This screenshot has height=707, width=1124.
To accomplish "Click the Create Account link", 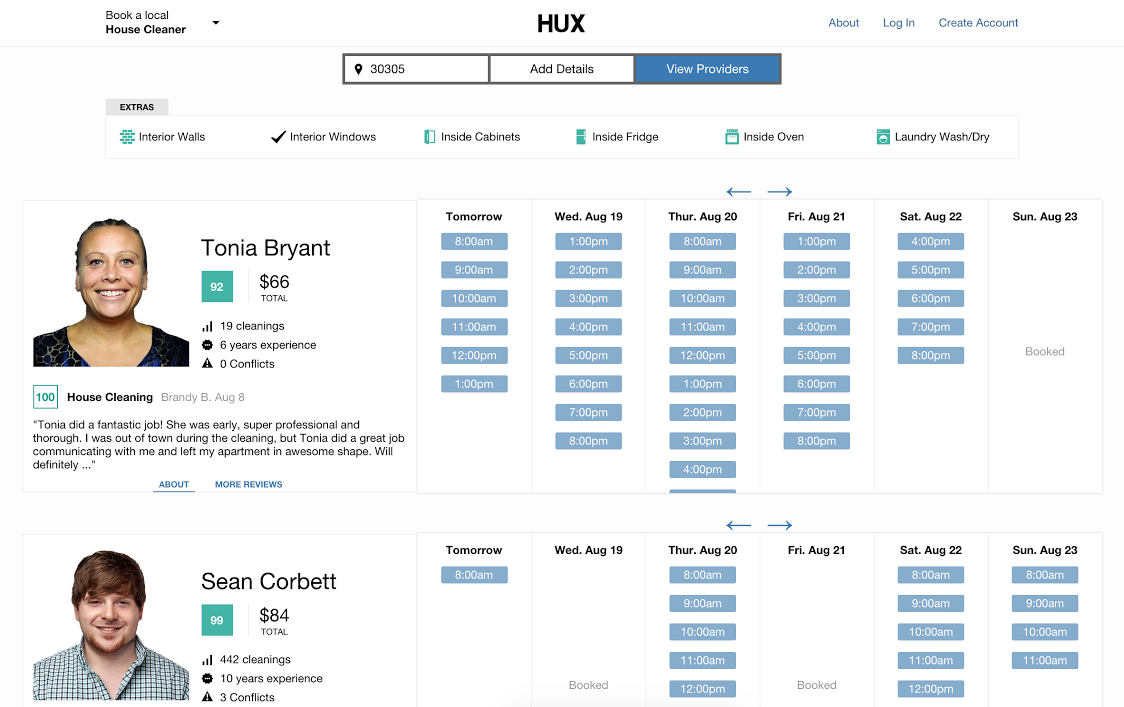I will 978,23.
